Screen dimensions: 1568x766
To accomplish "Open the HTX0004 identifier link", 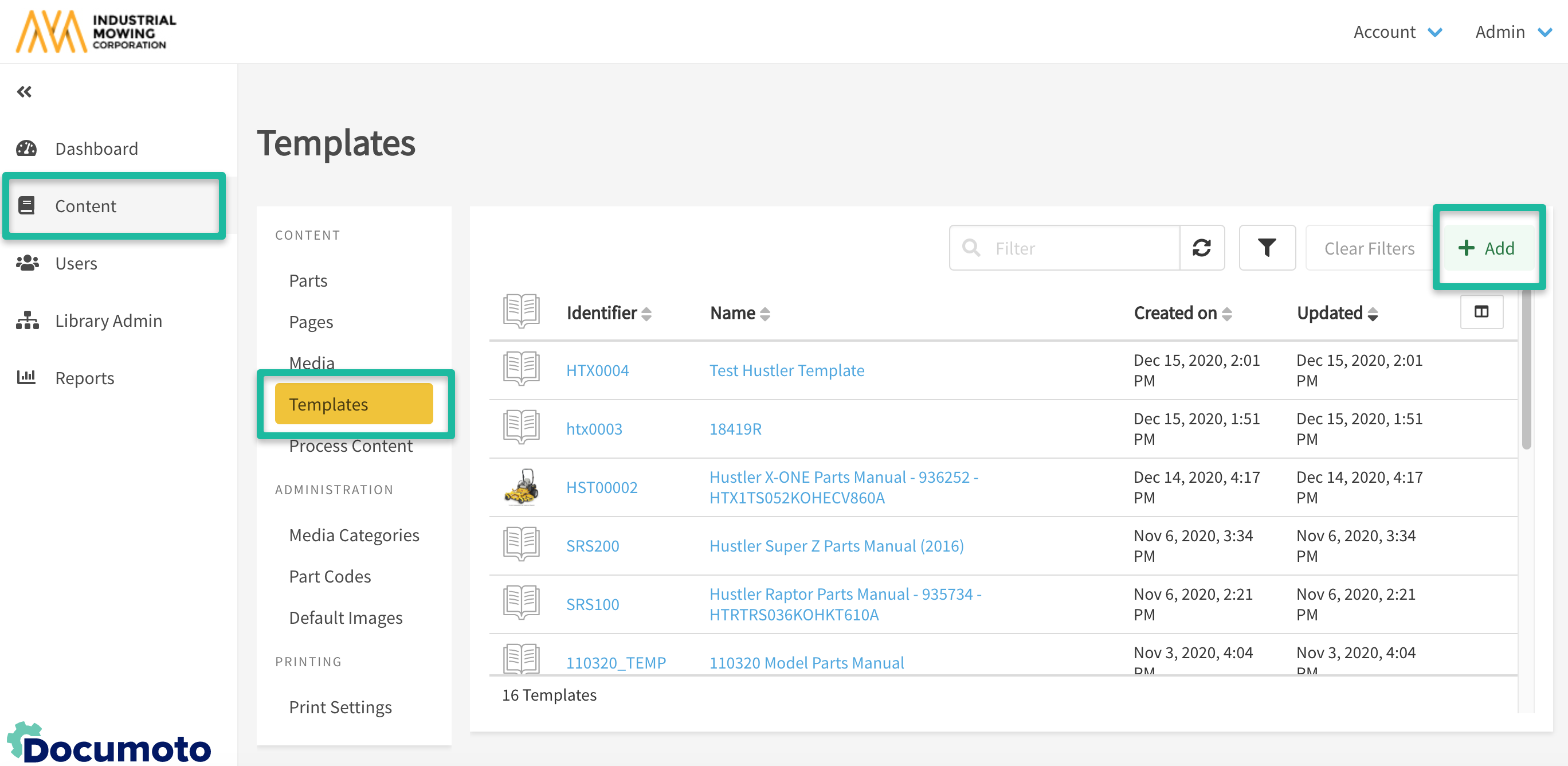I will click(x=597, y=370).
